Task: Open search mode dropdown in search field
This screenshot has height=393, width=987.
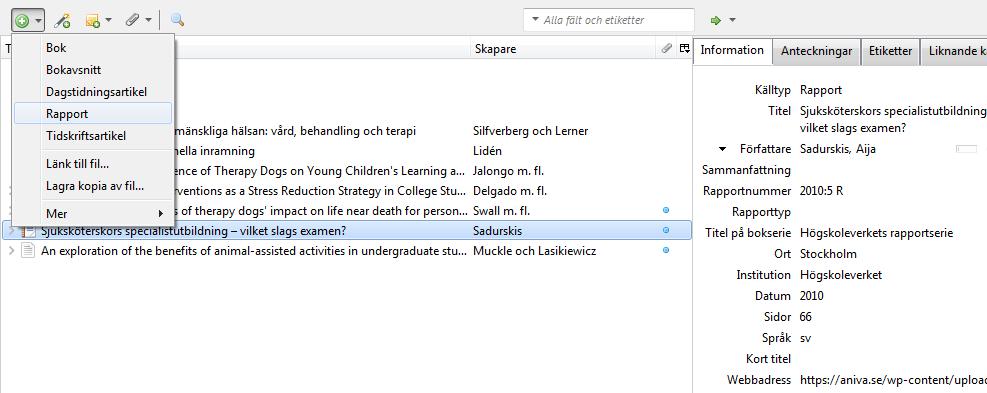Action: pos(536,20)
